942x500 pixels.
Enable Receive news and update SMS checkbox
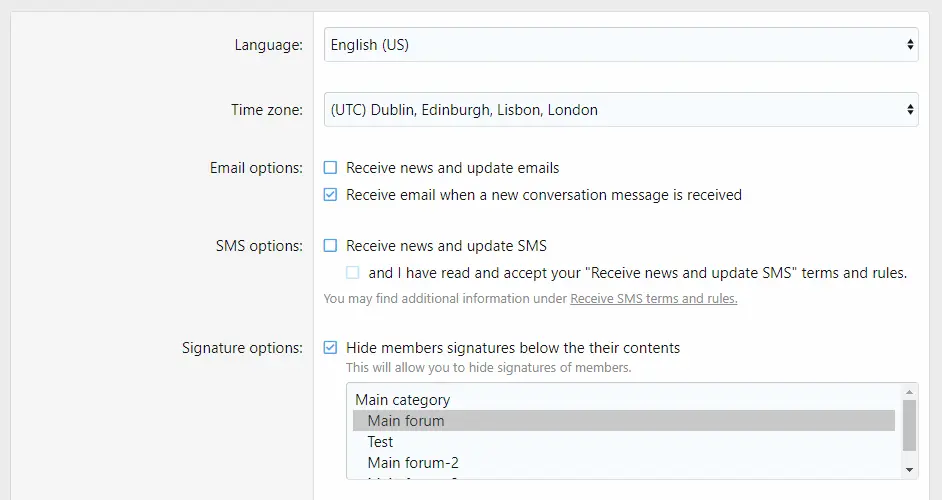coord(330,246)
